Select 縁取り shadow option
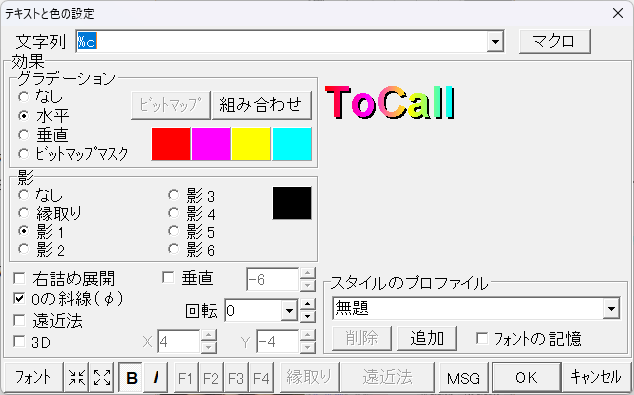 point(24,213)
